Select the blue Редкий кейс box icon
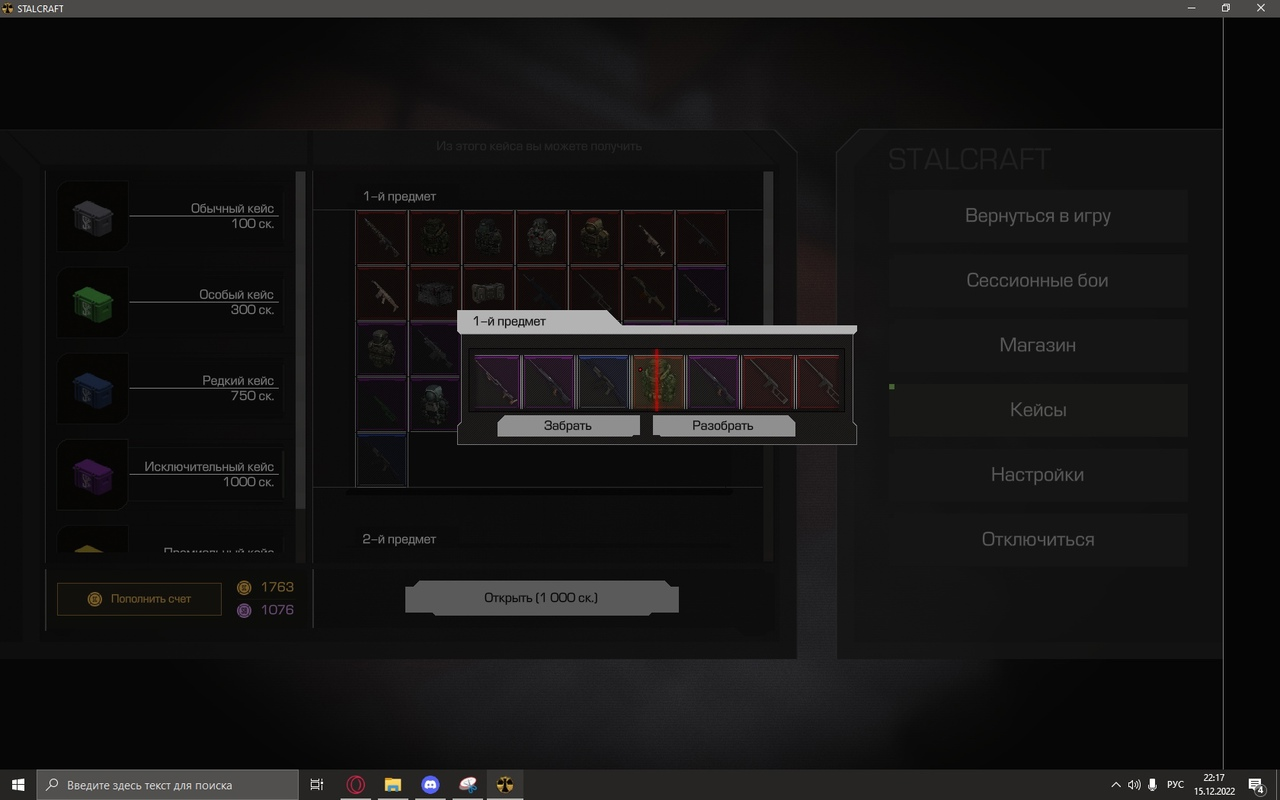Viewport: 1280px width, 800px height. click(93, 388)
